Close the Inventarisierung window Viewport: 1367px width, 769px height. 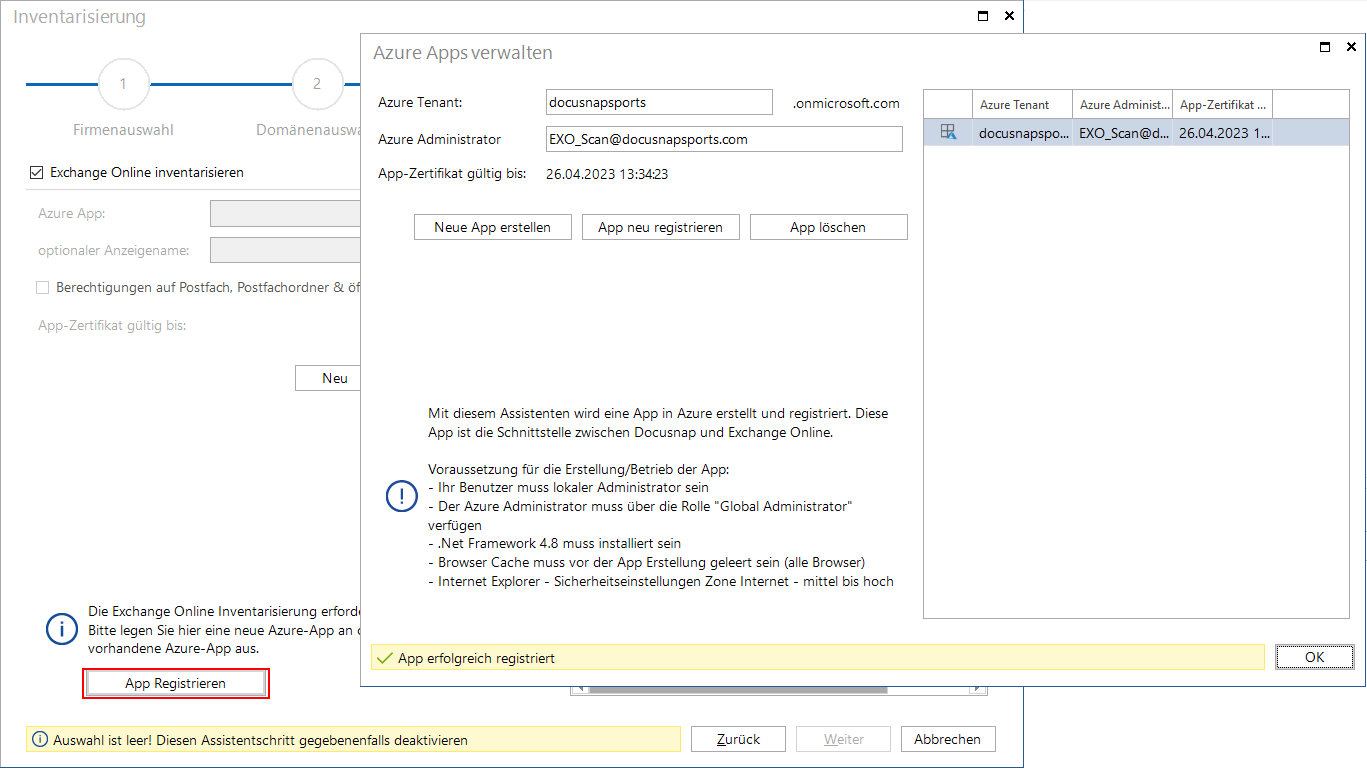pos(1009,16)
